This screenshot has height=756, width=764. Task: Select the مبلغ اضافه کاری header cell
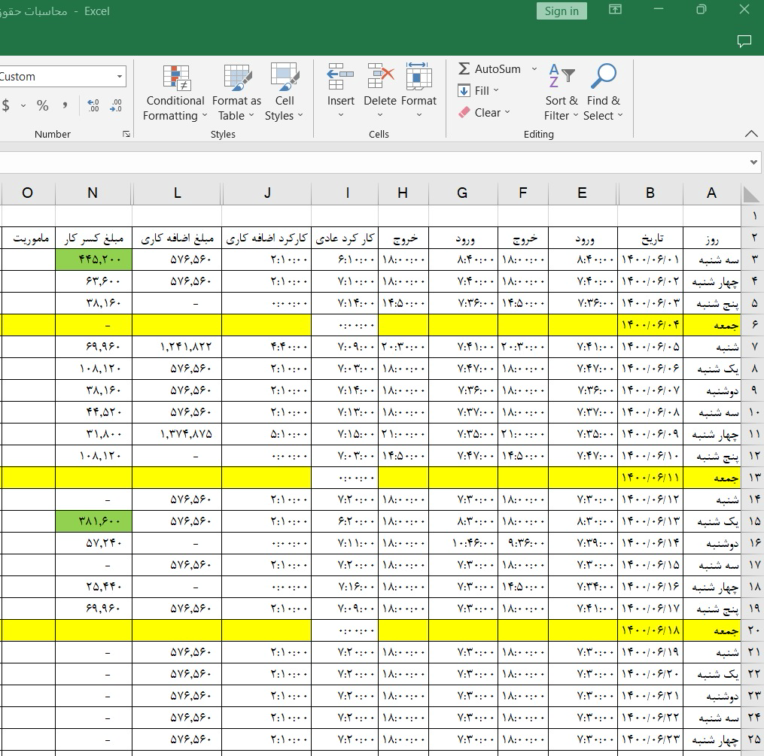click(177, 238)
